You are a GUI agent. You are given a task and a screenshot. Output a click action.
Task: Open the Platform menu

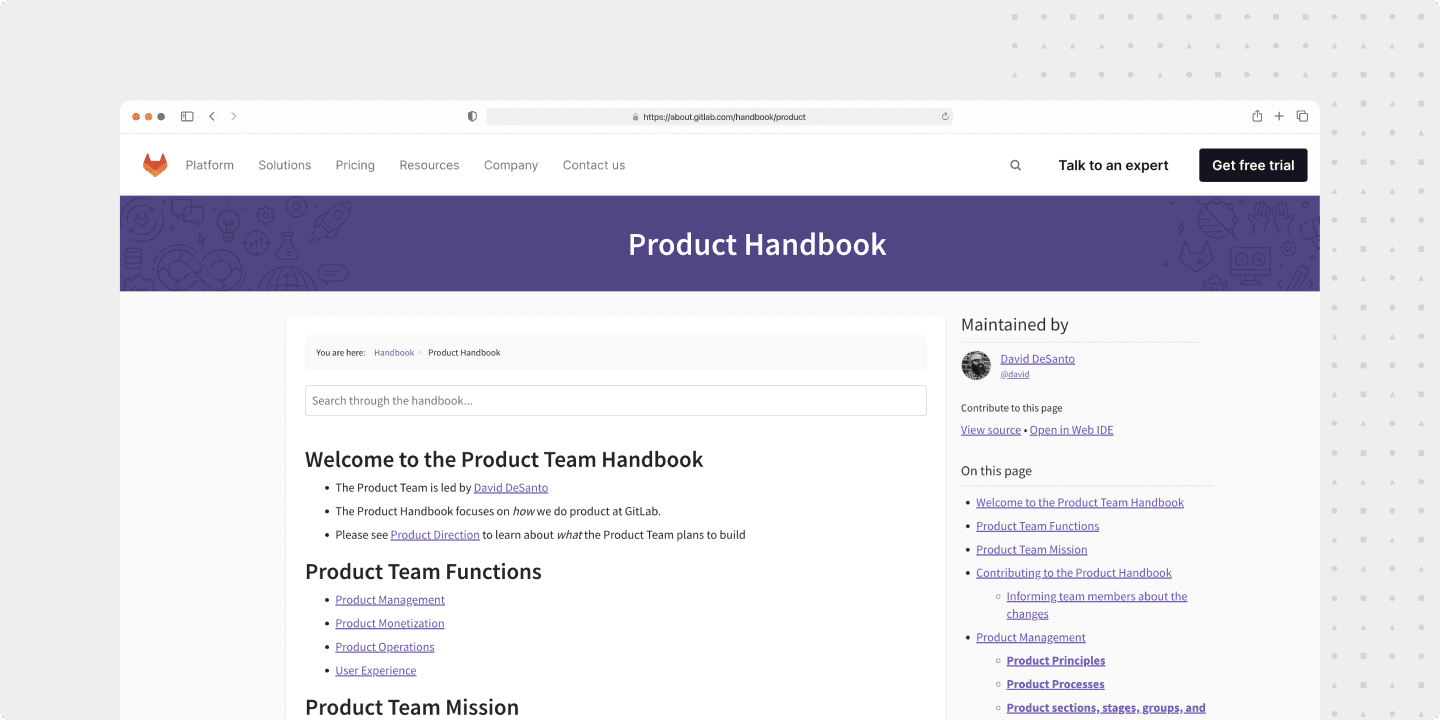[210, 165]
